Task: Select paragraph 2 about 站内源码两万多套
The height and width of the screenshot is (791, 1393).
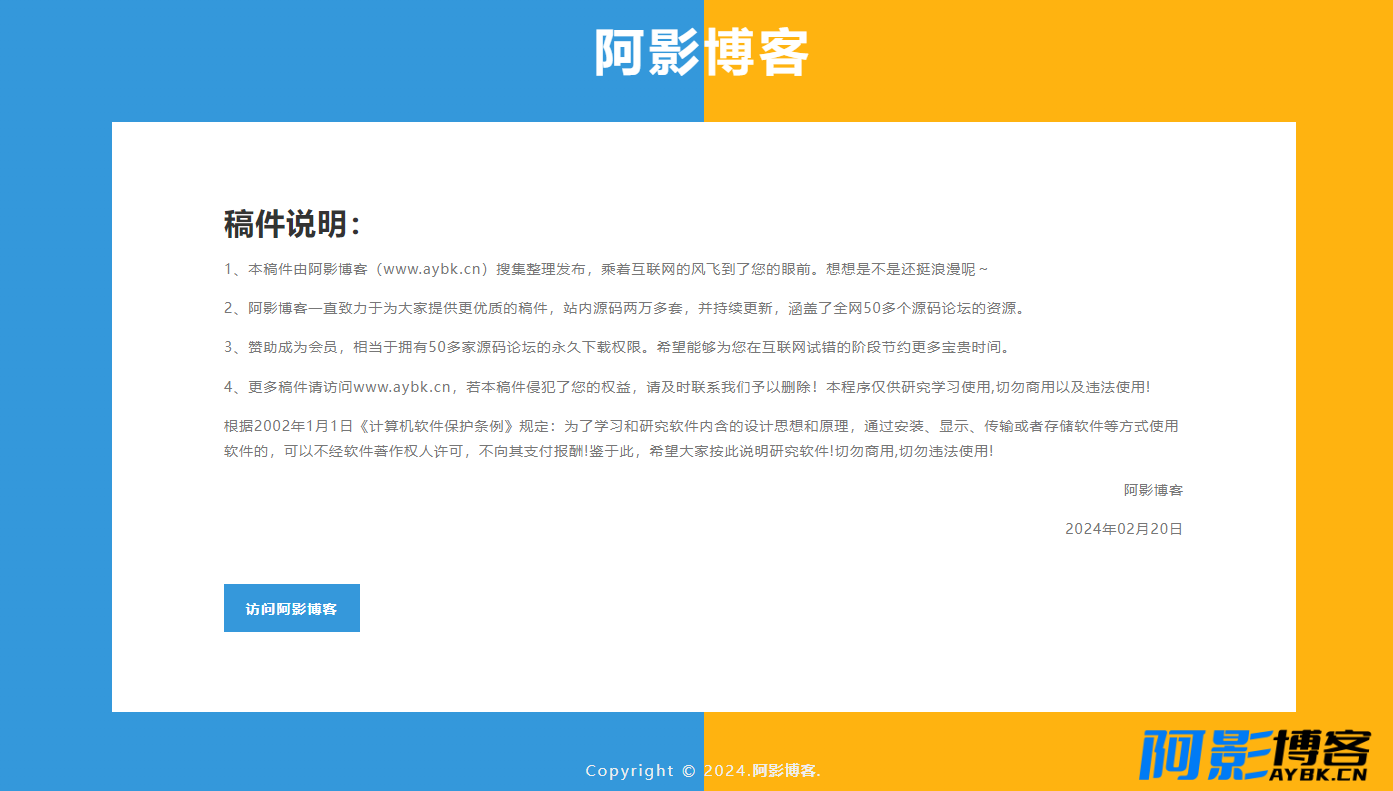Action: pyautogui.click(x=624, y=308)
